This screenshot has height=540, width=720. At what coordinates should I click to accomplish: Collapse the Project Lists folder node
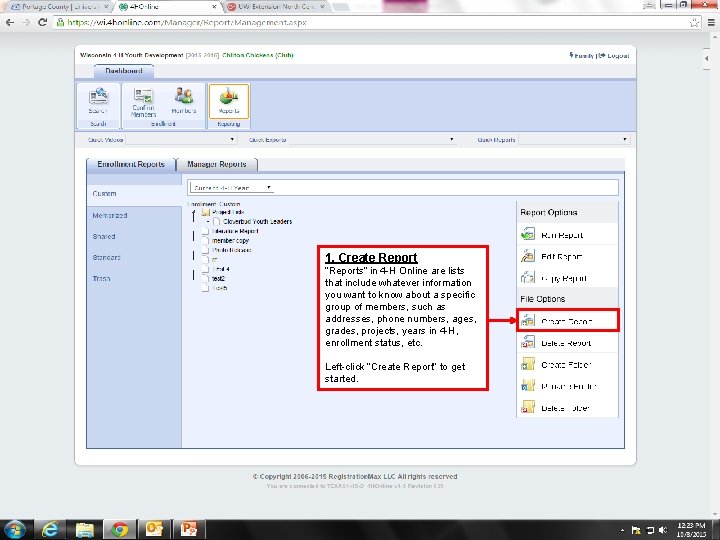(x=194, y=212)
